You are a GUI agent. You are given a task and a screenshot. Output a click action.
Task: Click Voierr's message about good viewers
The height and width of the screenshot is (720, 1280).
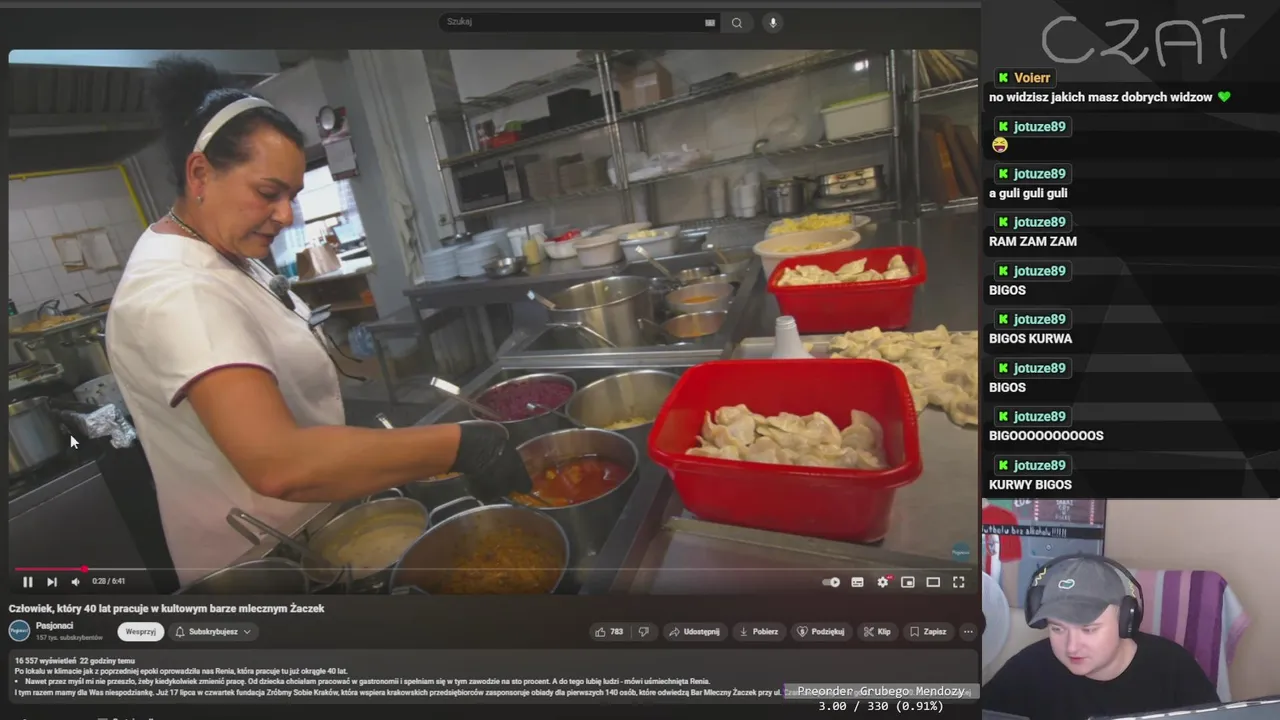coord(1109,97)
